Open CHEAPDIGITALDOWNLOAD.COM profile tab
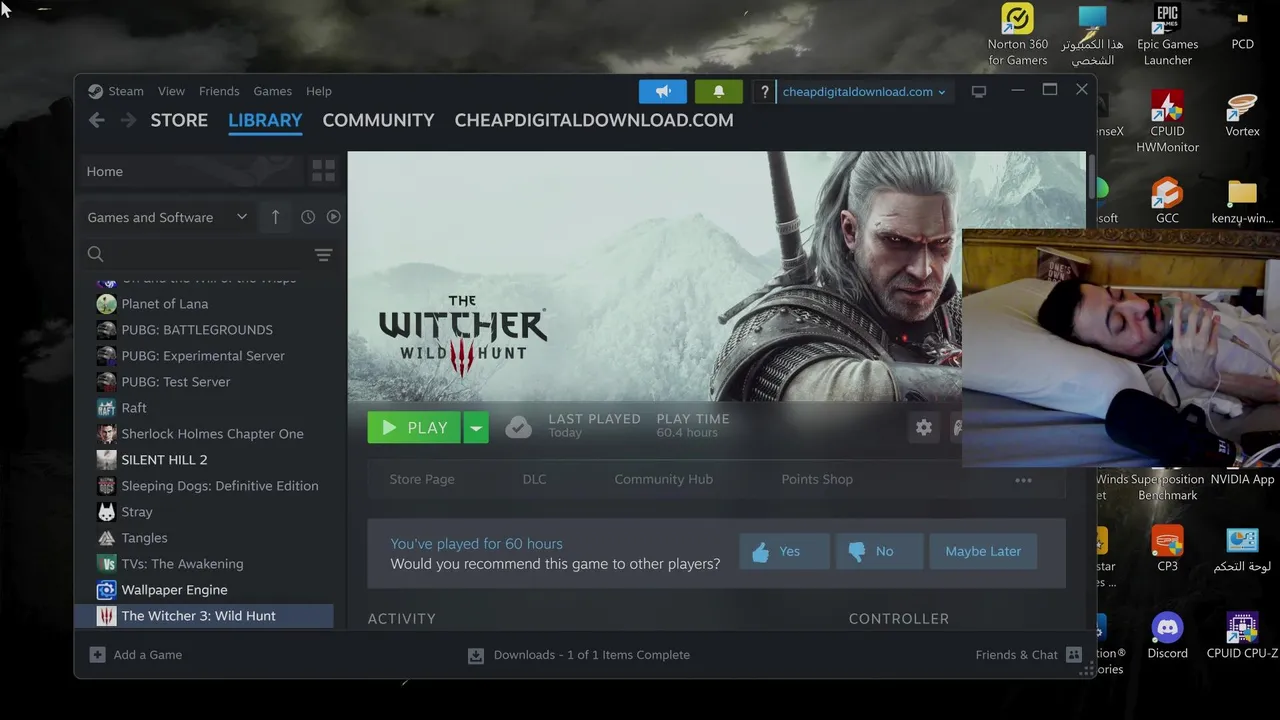The height and width of the screenshot is (720, 1280). pos(594,120)
